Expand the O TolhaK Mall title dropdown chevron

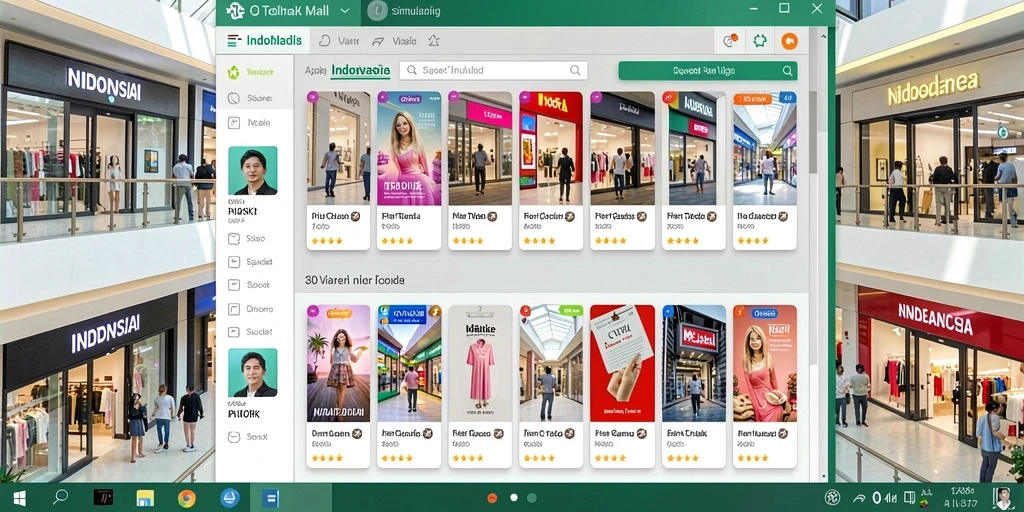[x=345, y=11]
